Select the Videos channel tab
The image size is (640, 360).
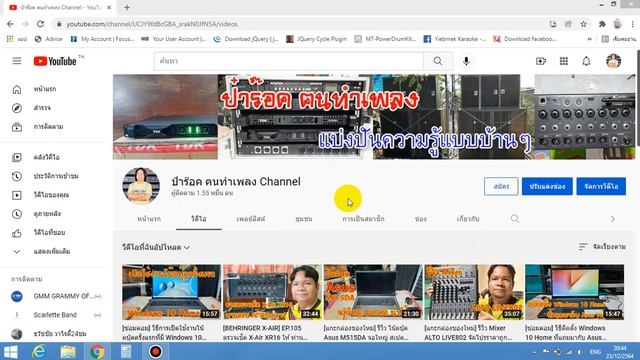[x=199, y=219]
